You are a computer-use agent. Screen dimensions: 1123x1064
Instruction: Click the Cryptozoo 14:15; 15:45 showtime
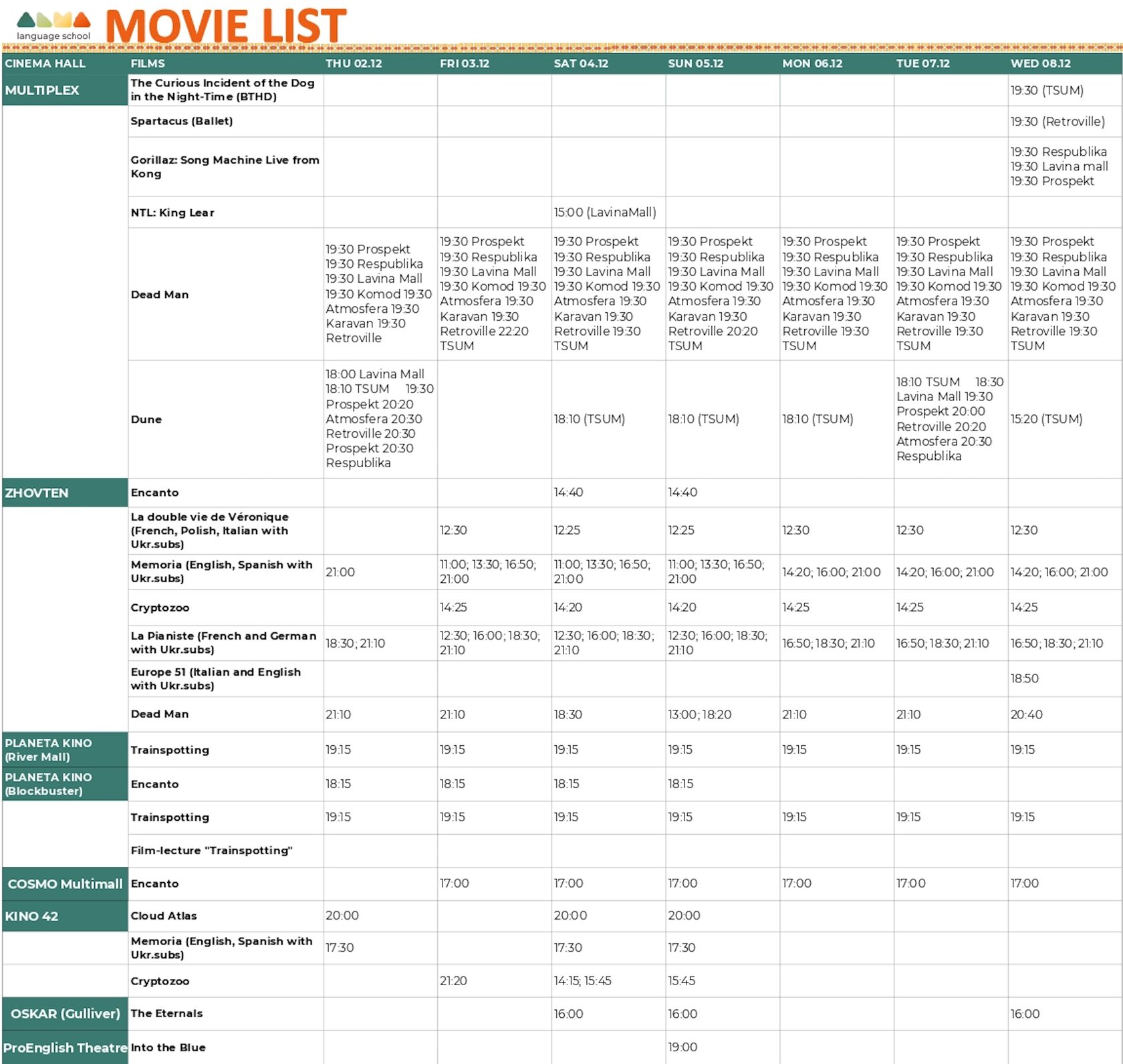coord(582,981)
